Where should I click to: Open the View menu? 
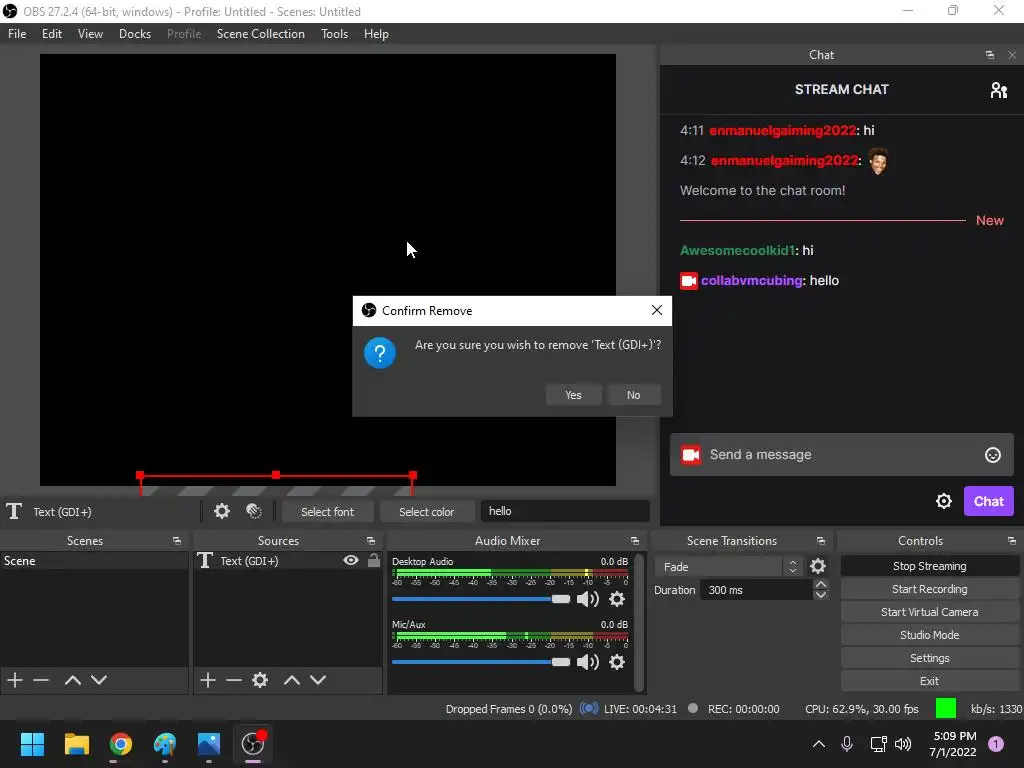pyautogui.click(x=90, y=34)
